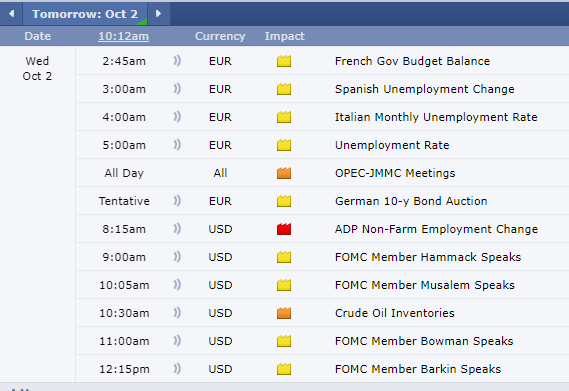Open FOMC Member Bowman Speaks event
Screen dimensions: 569x391
[424, 341]
